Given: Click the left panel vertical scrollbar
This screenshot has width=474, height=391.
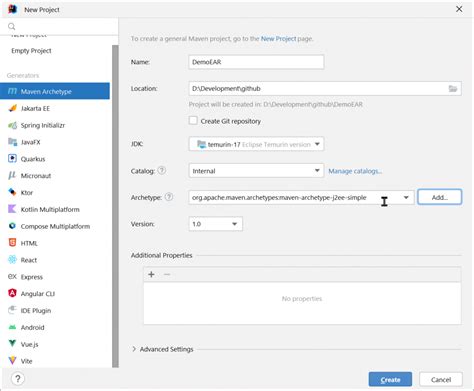Looking at the screenshot, I should [115, 206].
